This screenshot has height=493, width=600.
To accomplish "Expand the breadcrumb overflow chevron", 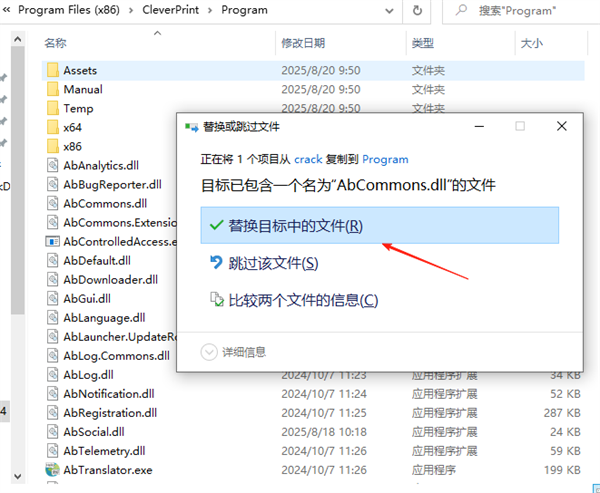I will click(x=6, y=10).
